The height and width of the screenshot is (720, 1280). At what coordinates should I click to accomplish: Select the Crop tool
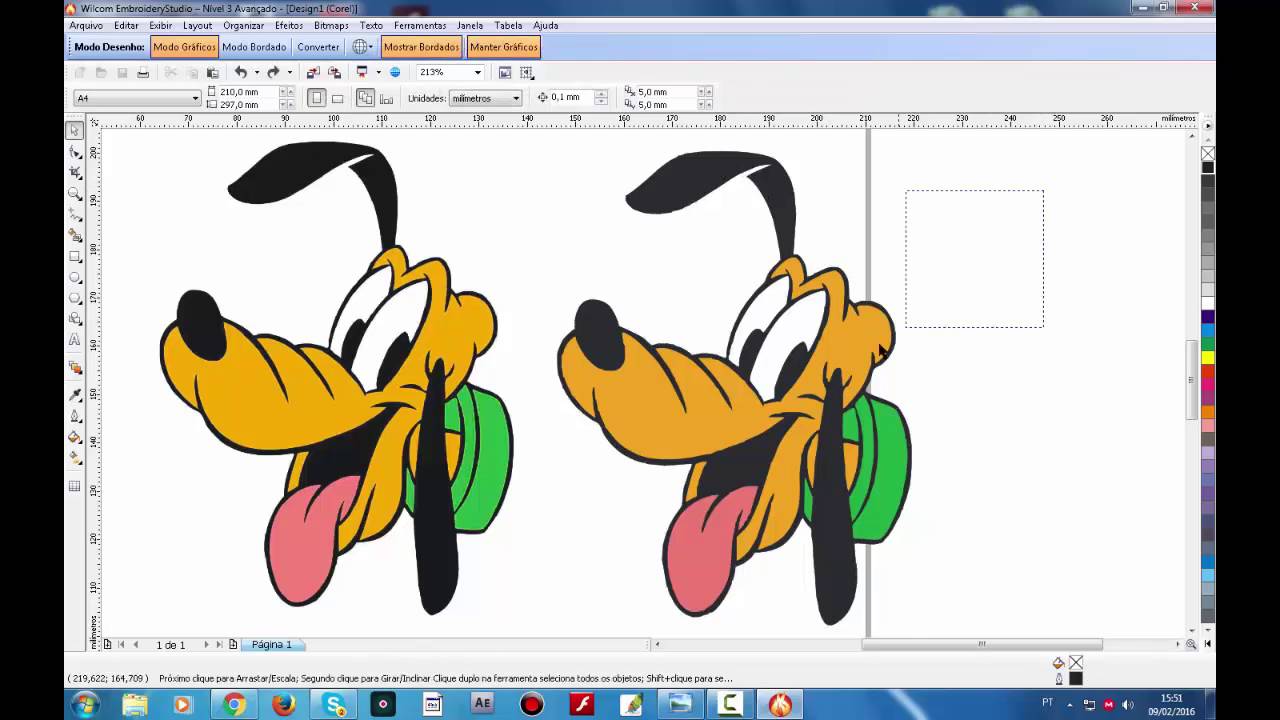[x=75, y=172]
